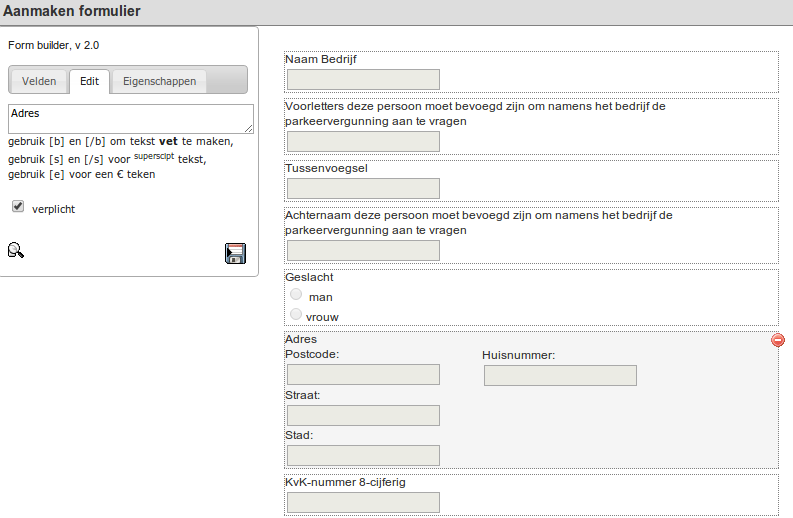
Task: Click the floppy disk save icon
Action: coord(235,253)
